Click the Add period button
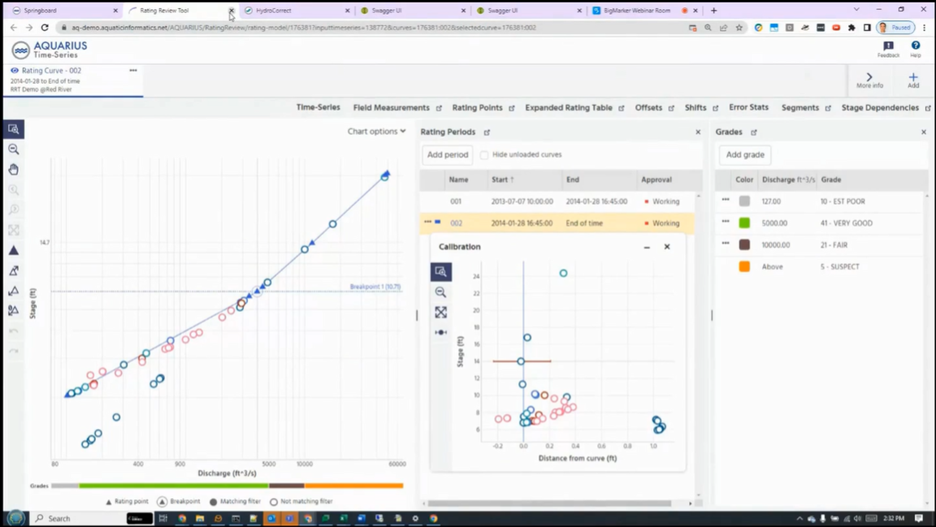 [448, 155]
